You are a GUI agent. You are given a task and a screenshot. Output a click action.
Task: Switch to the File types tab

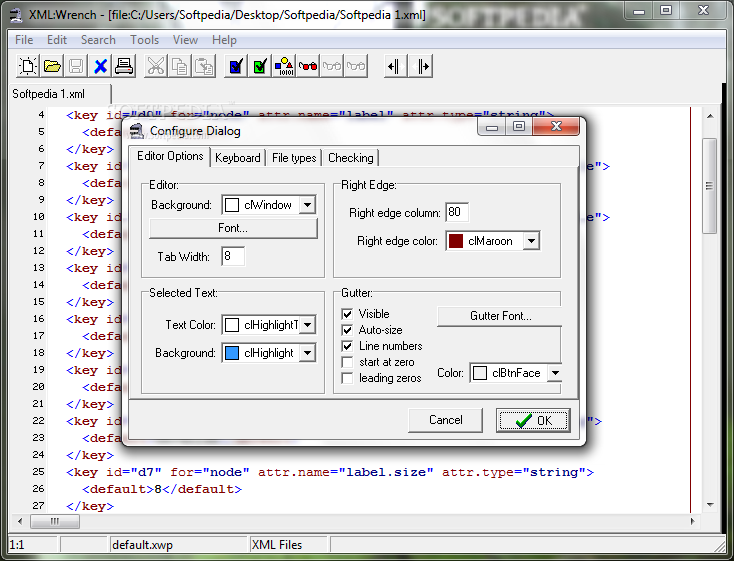[294, 158]
